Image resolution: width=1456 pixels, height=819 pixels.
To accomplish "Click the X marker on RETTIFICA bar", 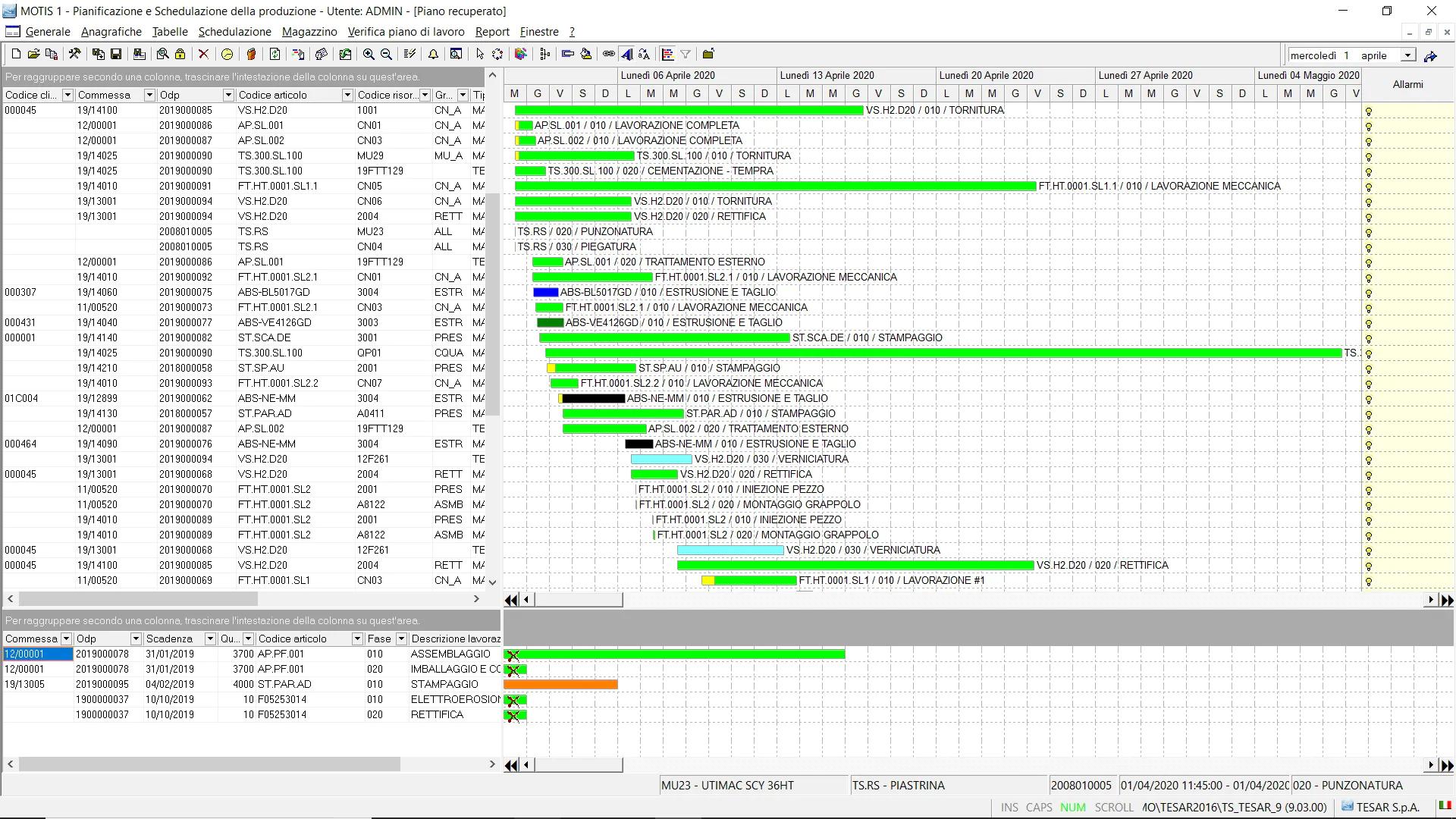I will 513,715.
